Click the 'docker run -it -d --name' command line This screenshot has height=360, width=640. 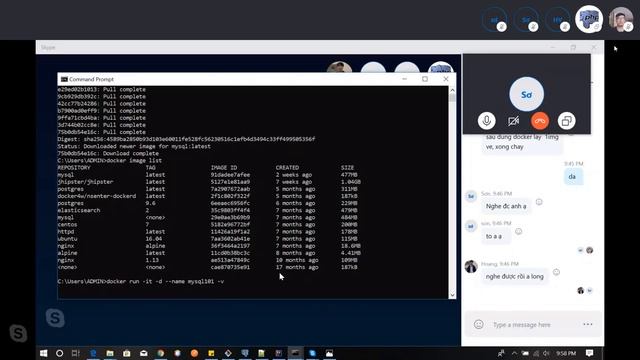pos(141,282)
